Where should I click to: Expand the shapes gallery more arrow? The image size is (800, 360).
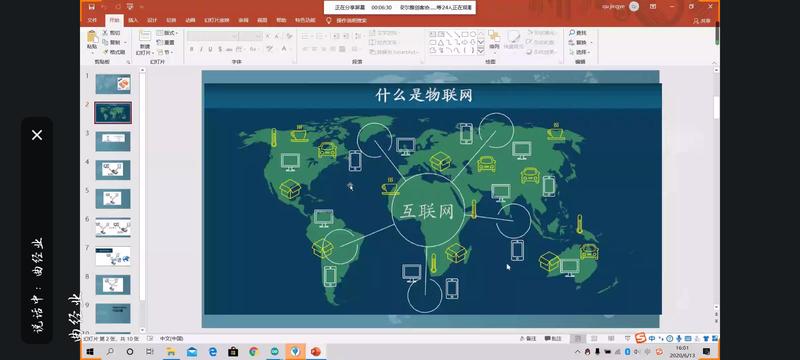click(481, 50)
